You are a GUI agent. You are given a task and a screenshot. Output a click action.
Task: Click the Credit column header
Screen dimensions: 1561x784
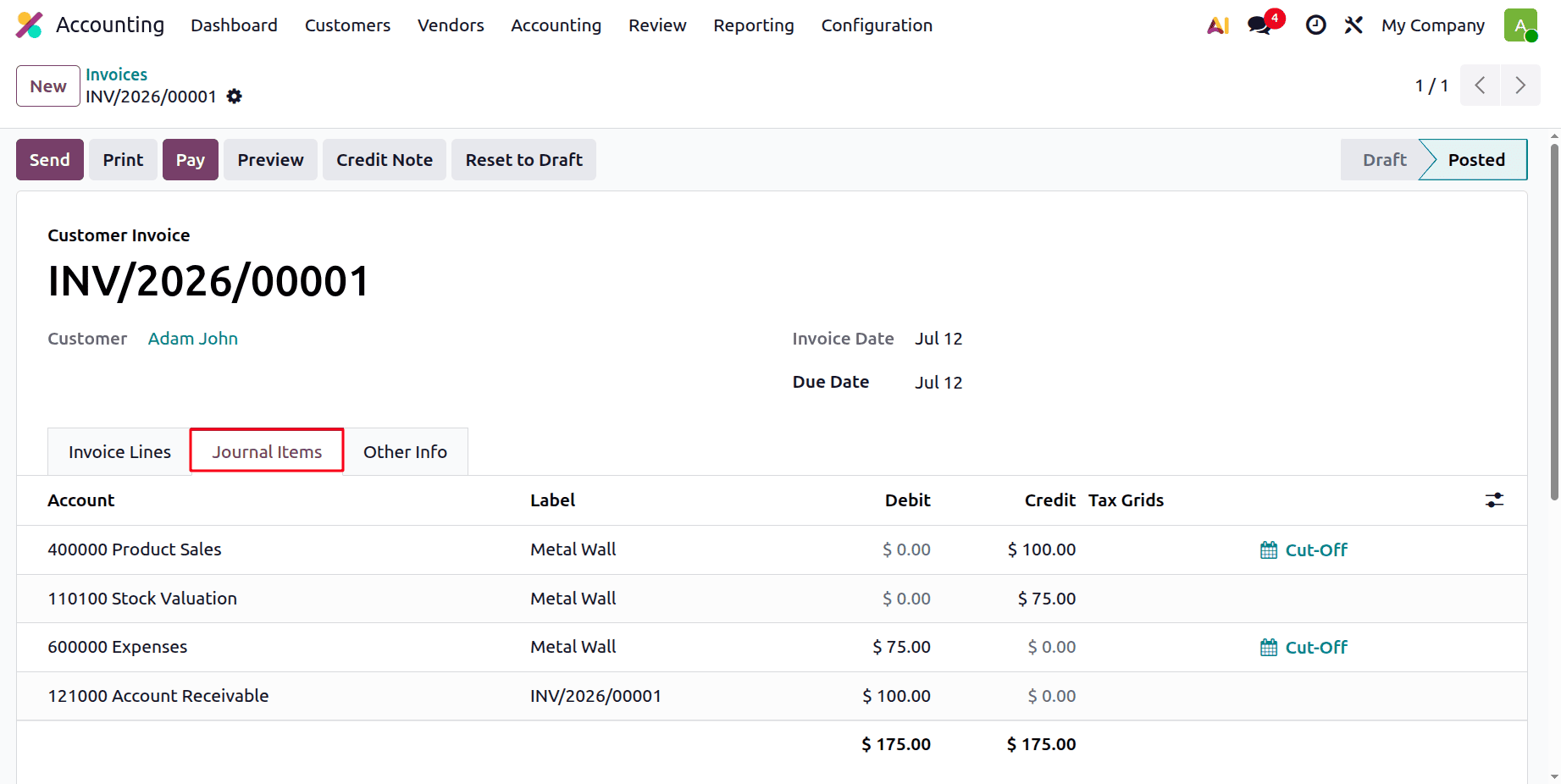(1050, 500)
